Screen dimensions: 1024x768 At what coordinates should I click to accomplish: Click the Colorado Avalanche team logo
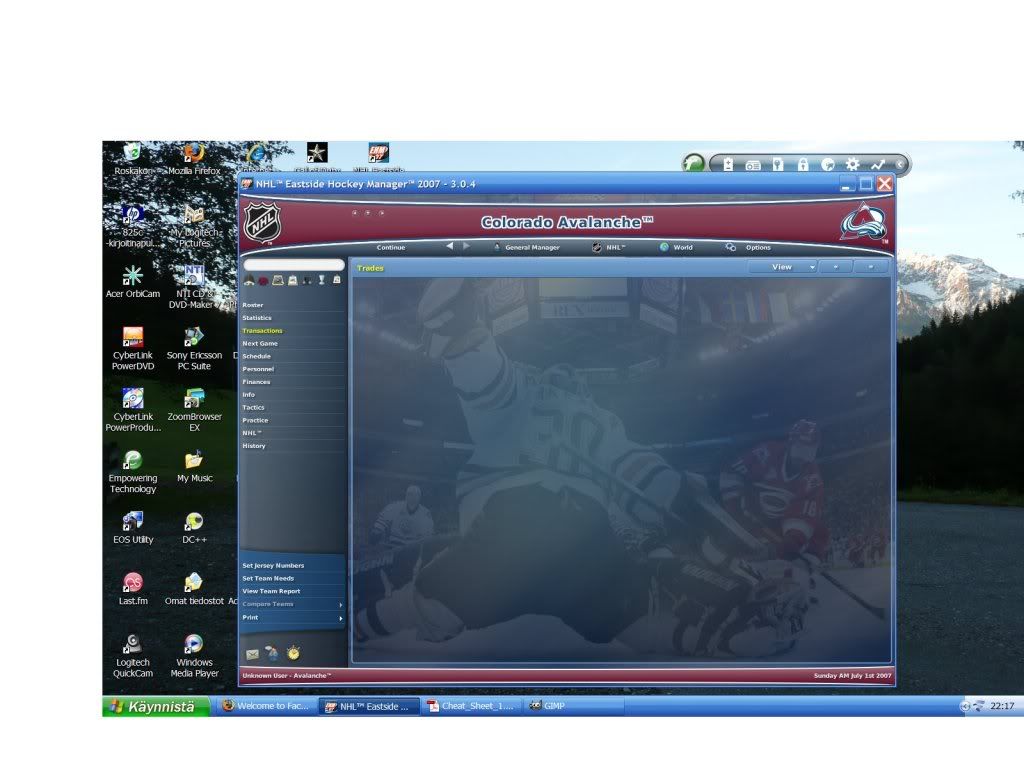coord(863,222)
